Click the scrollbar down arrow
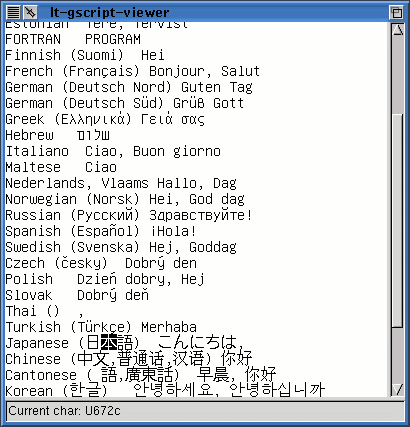Viewport: 410px width, 427px height. (x=398, y=389)
